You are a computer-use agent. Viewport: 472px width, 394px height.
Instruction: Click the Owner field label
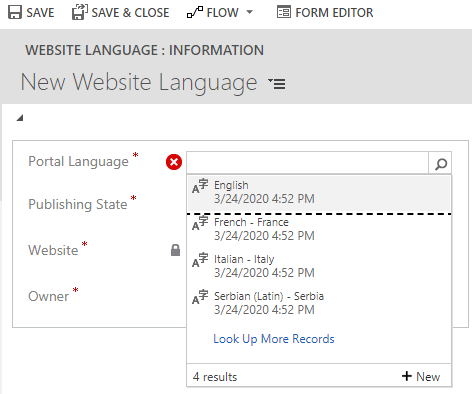pyautogui.click(x=49, y=296)
